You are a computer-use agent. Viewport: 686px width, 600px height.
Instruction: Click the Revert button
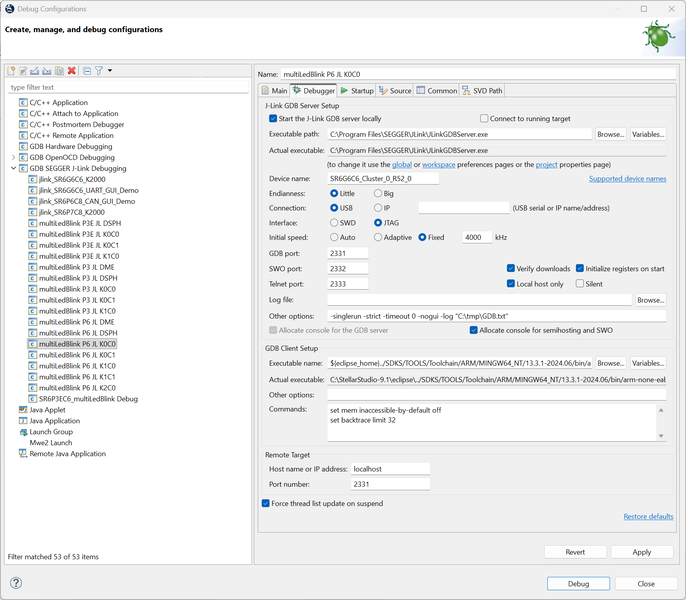click(575, 552)
